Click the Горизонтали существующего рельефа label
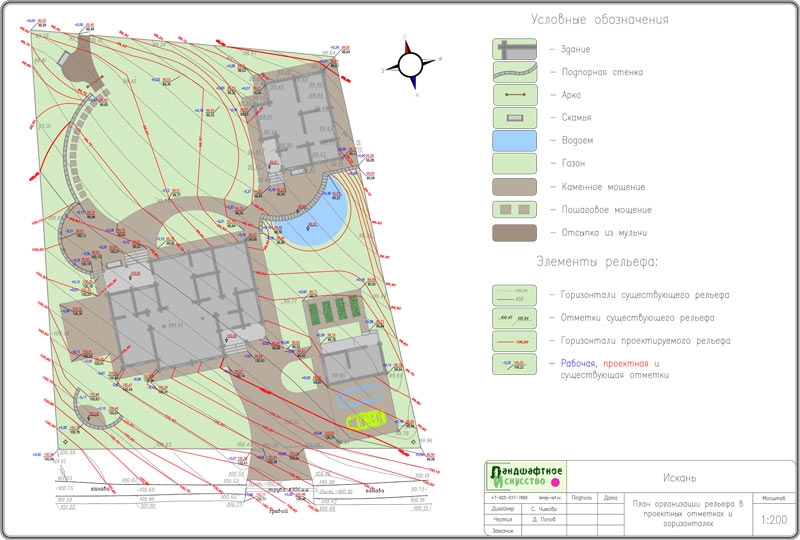The width and height of the screenshot is (800, 540). 645,295
